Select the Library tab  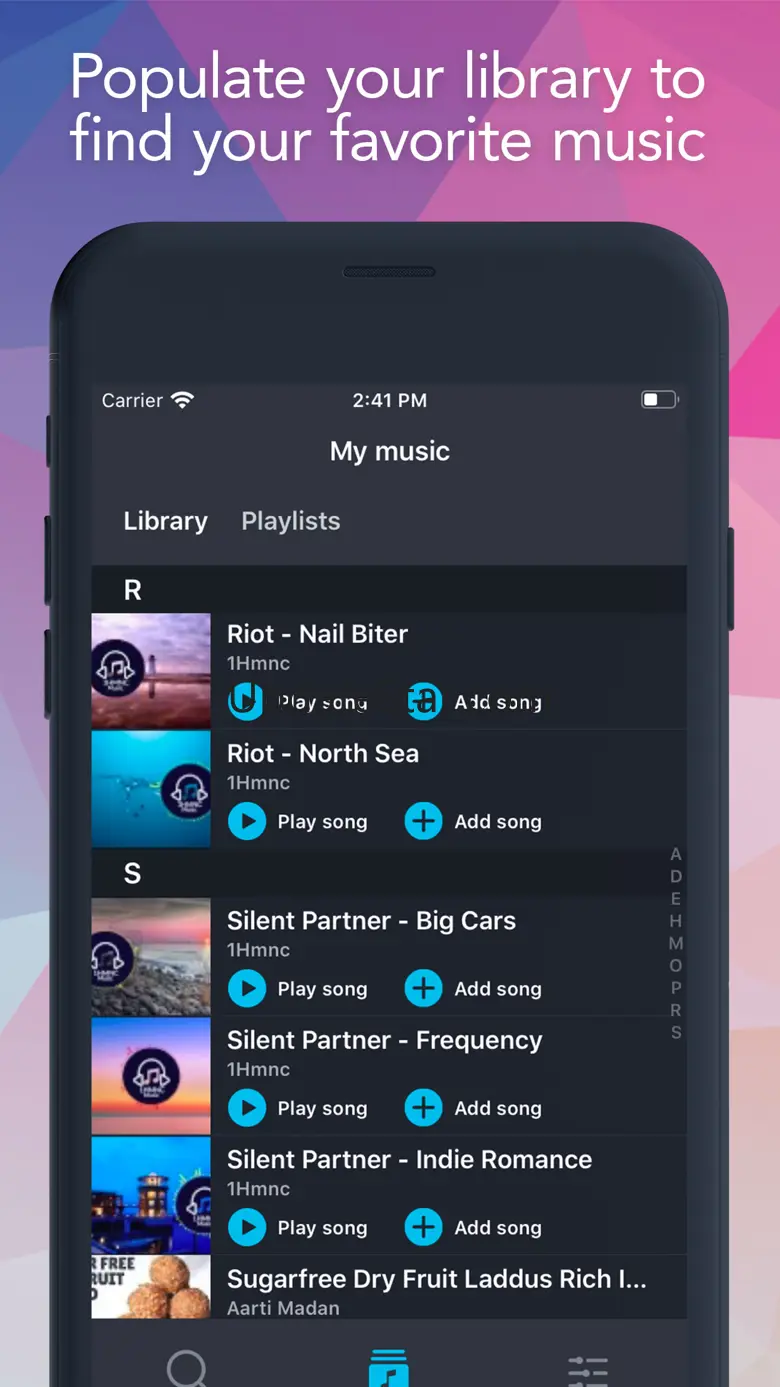pyautogui.click(x=166, y=521)
